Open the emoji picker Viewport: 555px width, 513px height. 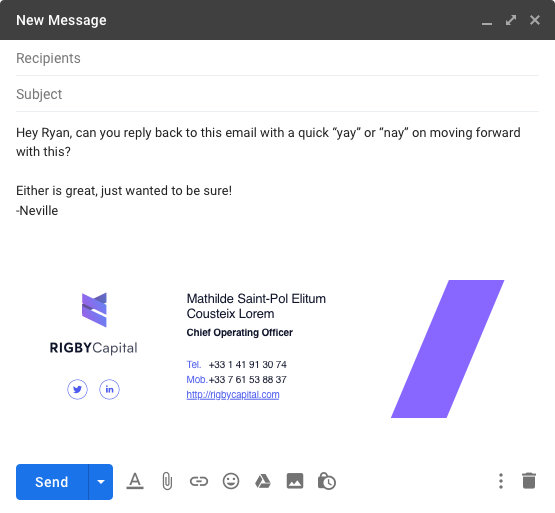[x=231, y=481]
